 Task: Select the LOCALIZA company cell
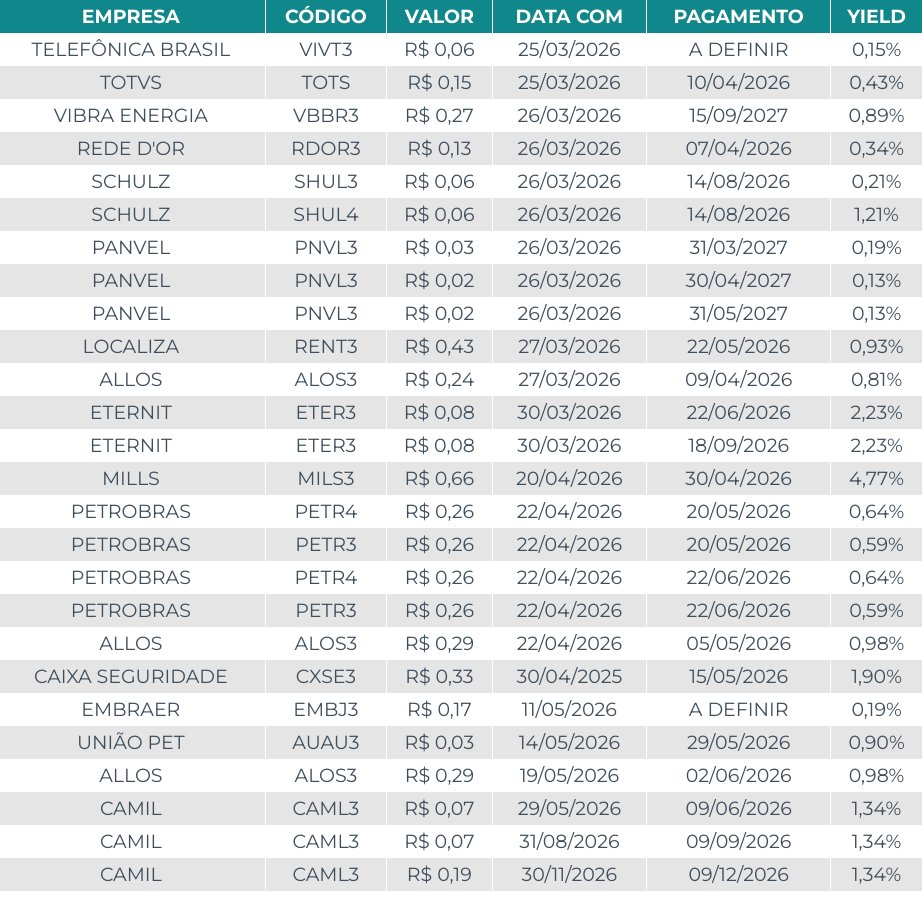coord(131,346)
